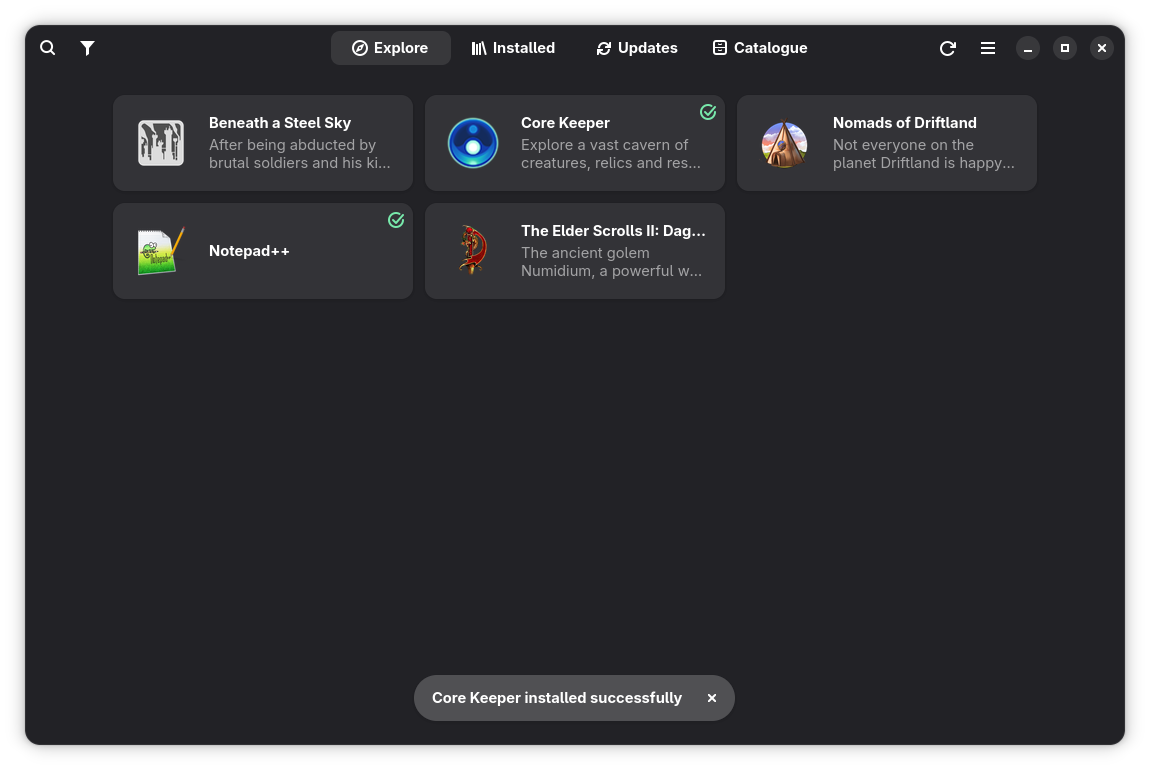Open the filter funnel icon
Viewport: 1150px width, 770px height.
click(x=87, y=48)
